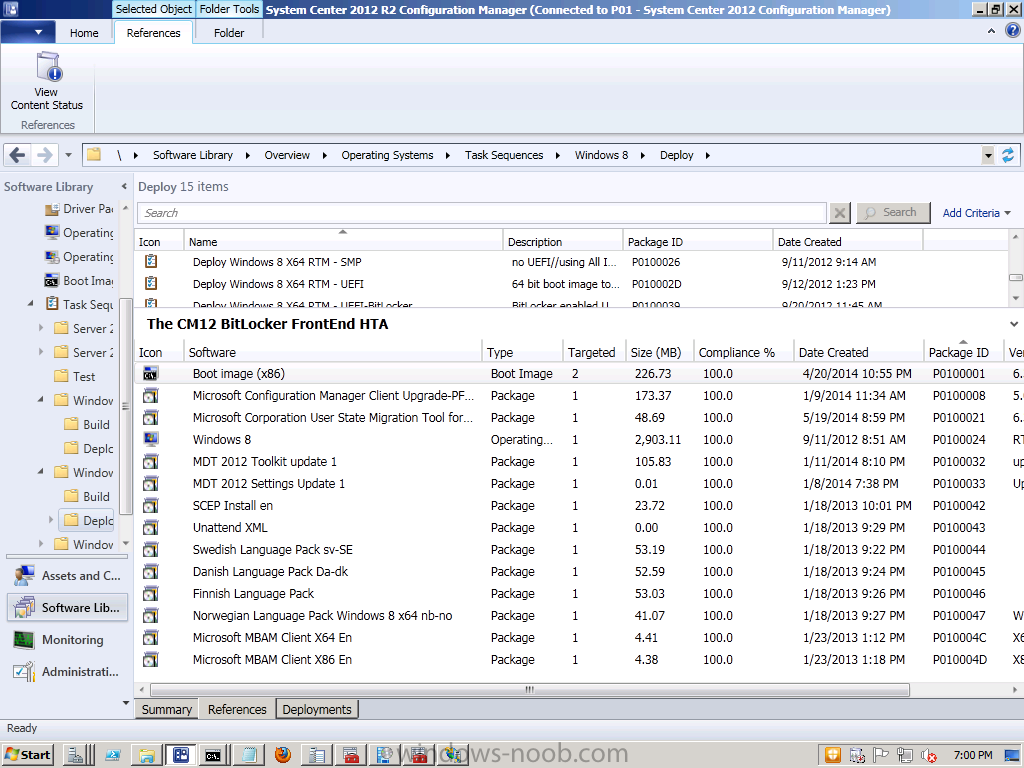Click the Windows Start button
Viewport: 1024px width, 768px height.
(27, 755)
